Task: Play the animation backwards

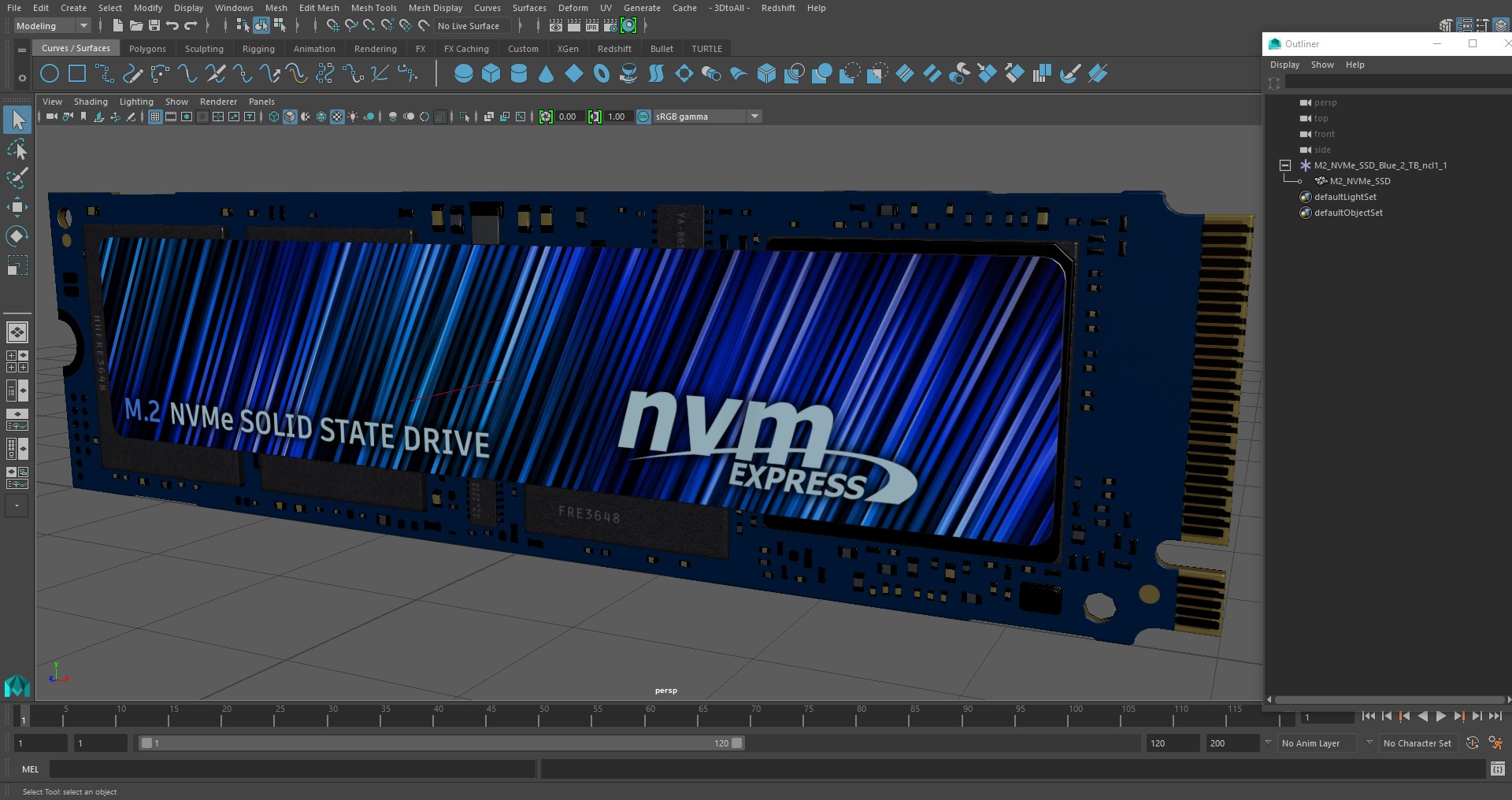Action: [x=1423, y=717]
